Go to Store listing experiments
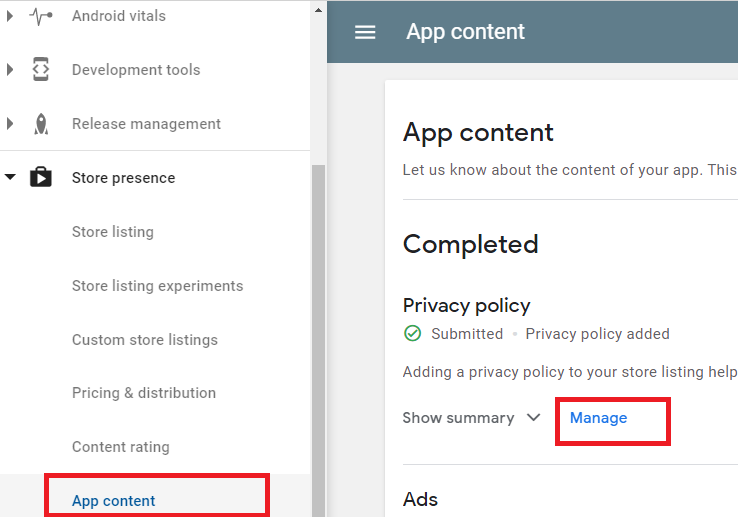This screenshot has height=517, width=738. point(157,286)
